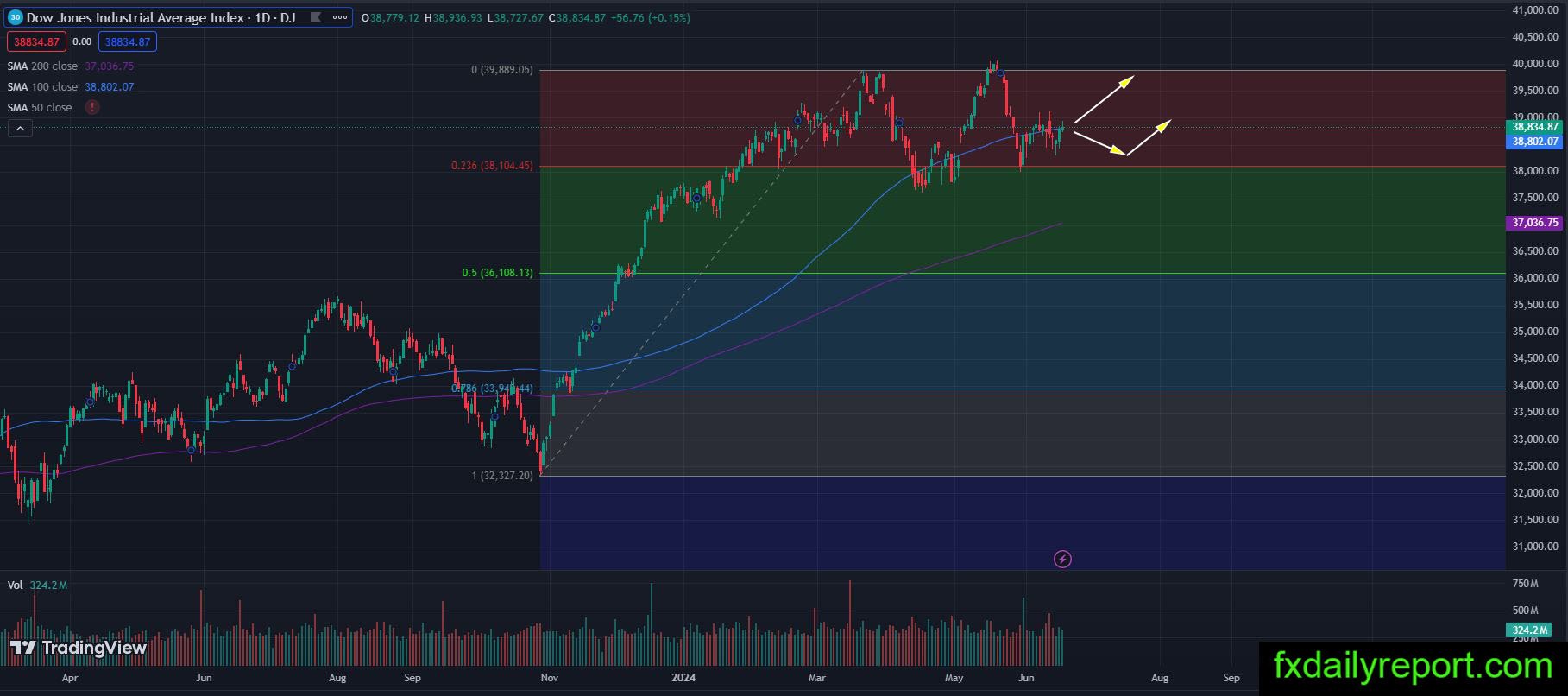Click the May label on the time axis
Viewport: 1568px width, 696px height.
click(x=954, y=678)
